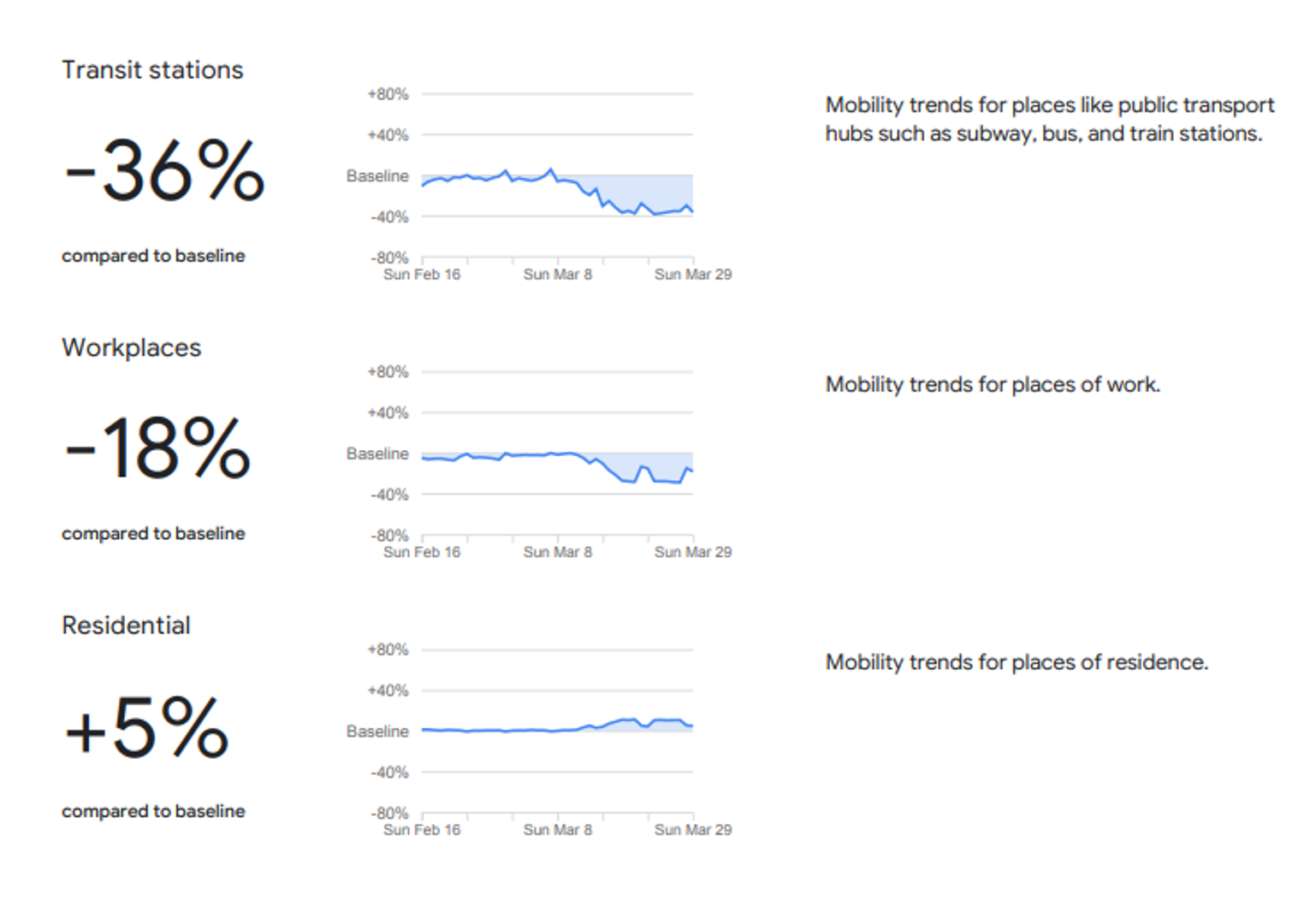This screenshot has width=1298, height=924.
Task: Click 'Sun Feb 16' on the Residential chart
Action: (x=422, y=830)
